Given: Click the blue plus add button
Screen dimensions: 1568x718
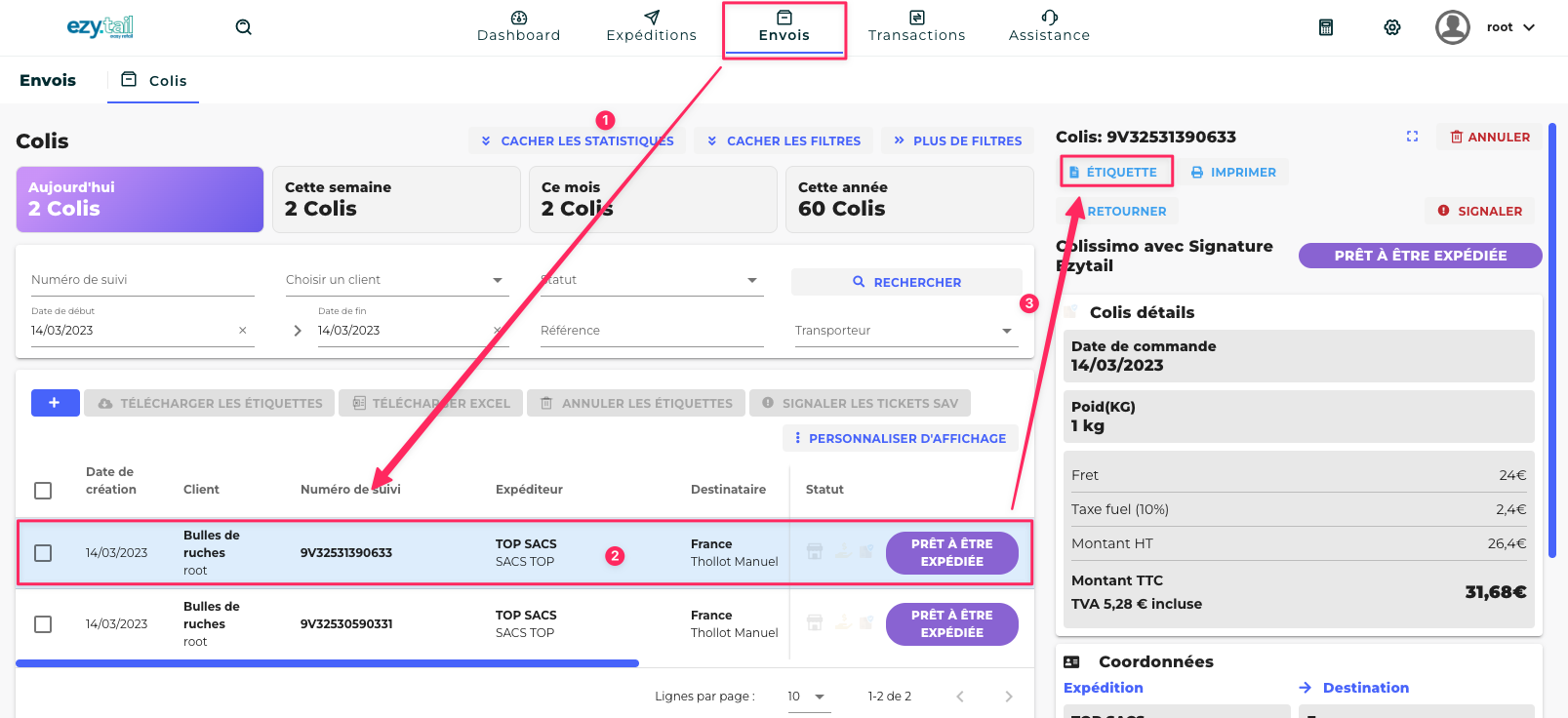Looking at the screenshot, I should click(x=56, y=403).
